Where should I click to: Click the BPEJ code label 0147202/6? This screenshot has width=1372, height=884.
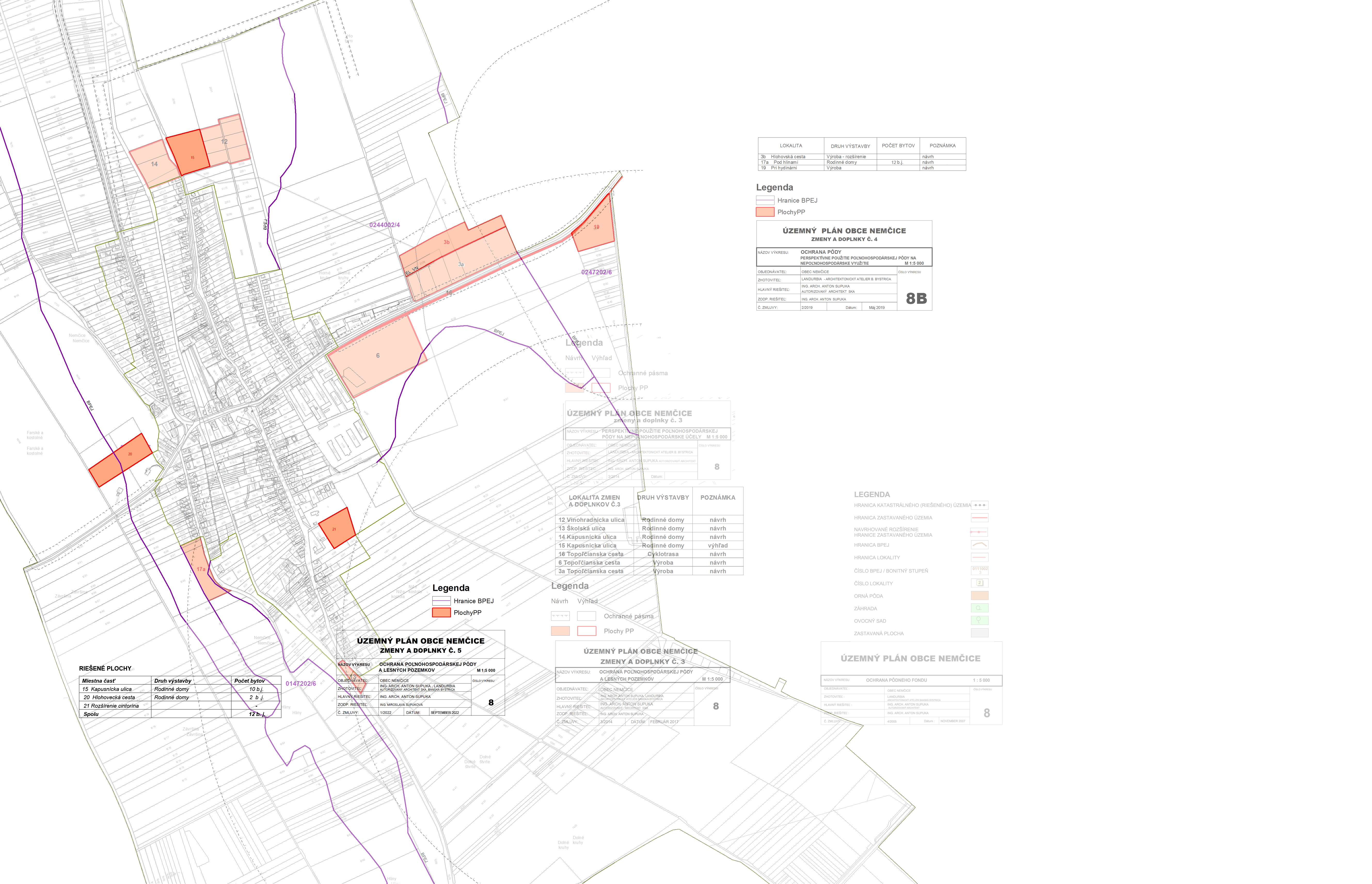pyautogui.click(x=300, y=684)
